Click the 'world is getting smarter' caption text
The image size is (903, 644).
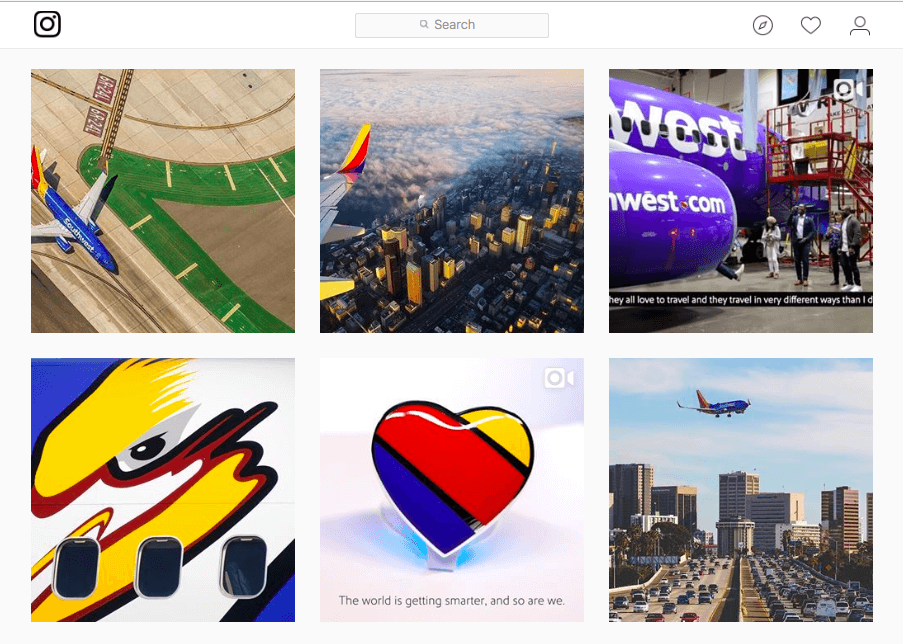[x=452, y=600]
